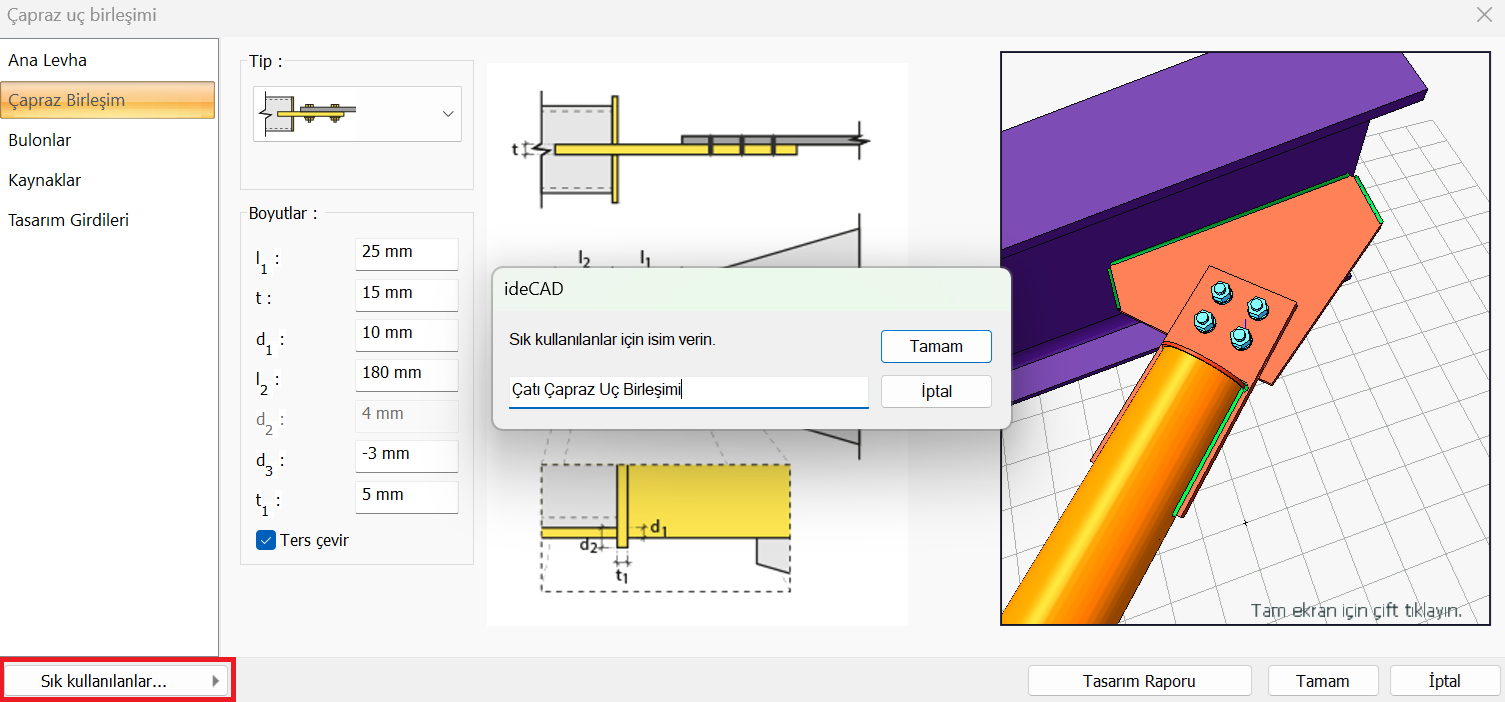
Task: Click the t thickness 15 mm field
Action: 406,294
